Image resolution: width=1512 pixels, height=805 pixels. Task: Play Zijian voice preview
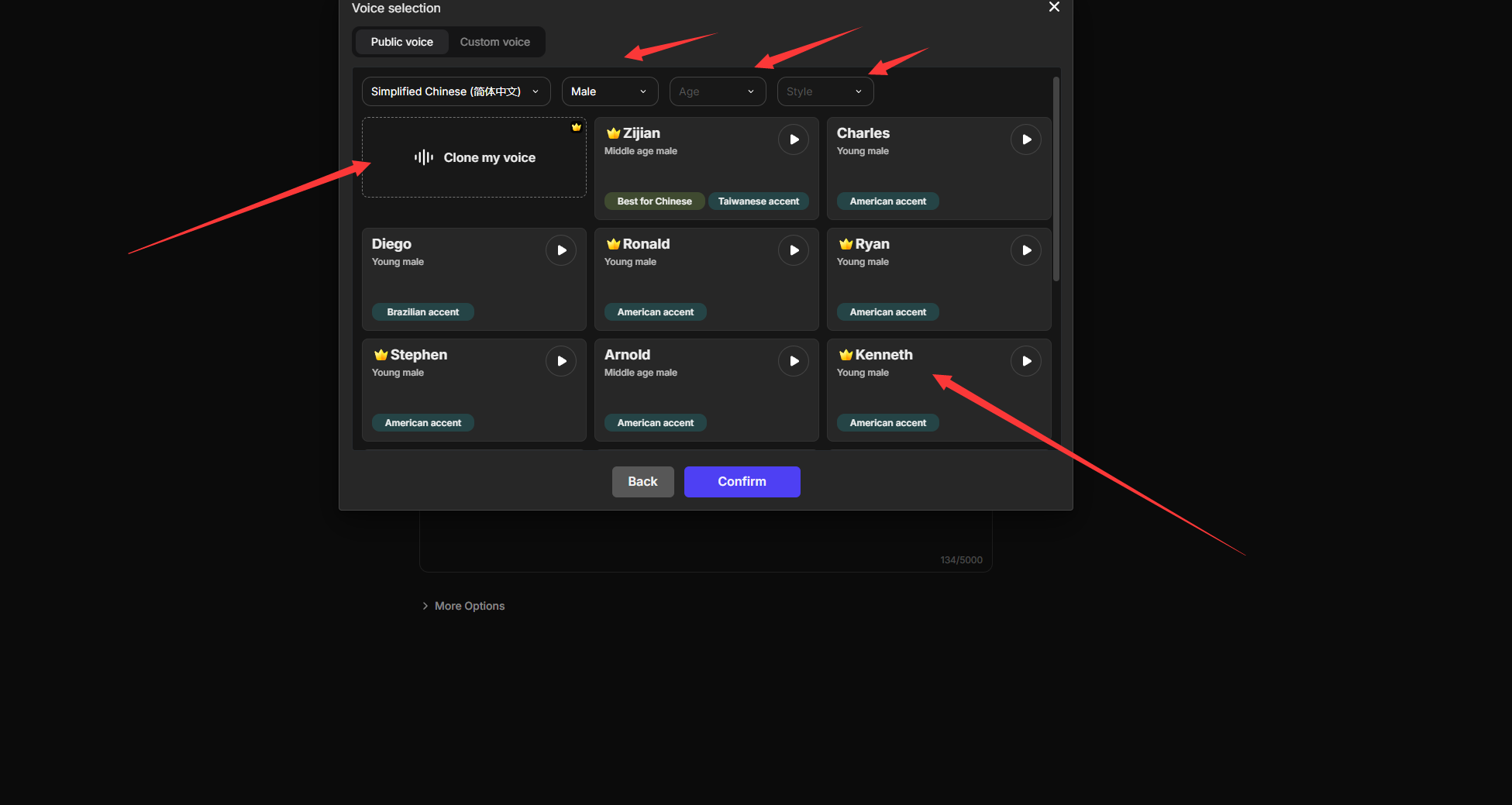pos(794,139)
